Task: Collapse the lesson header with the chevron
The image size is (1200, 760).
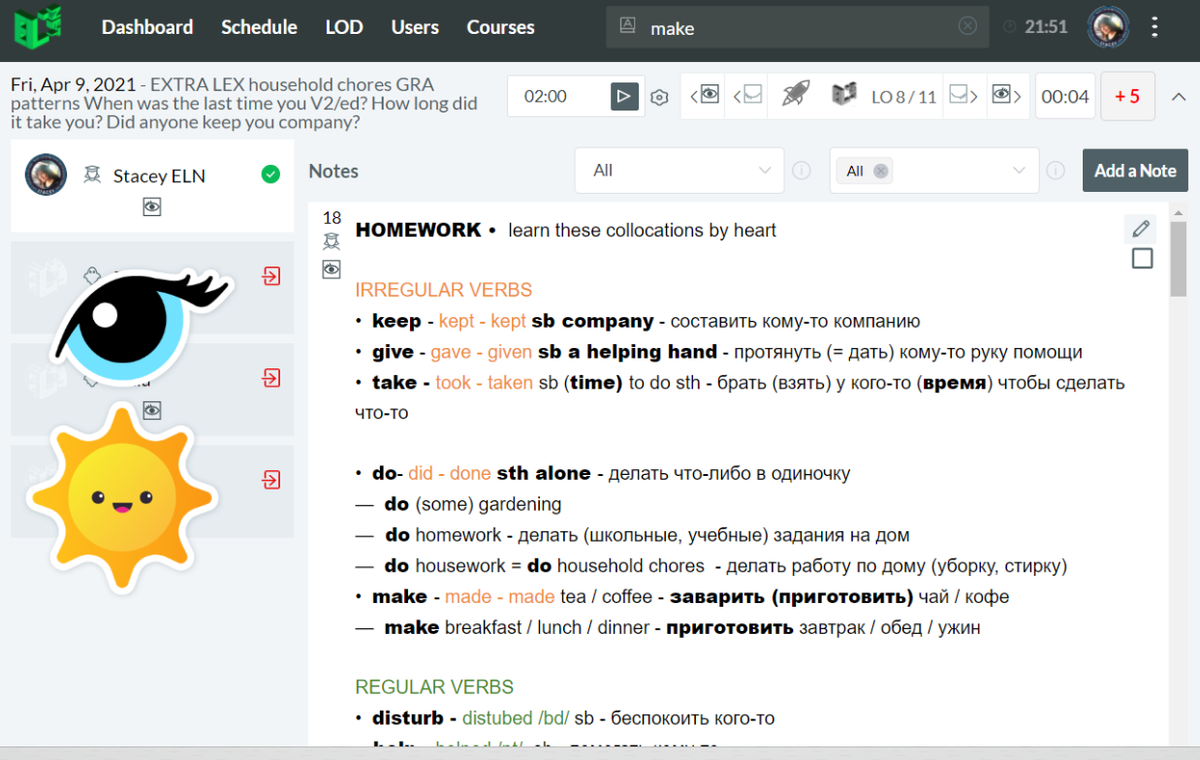Action: click(1178, 97)
